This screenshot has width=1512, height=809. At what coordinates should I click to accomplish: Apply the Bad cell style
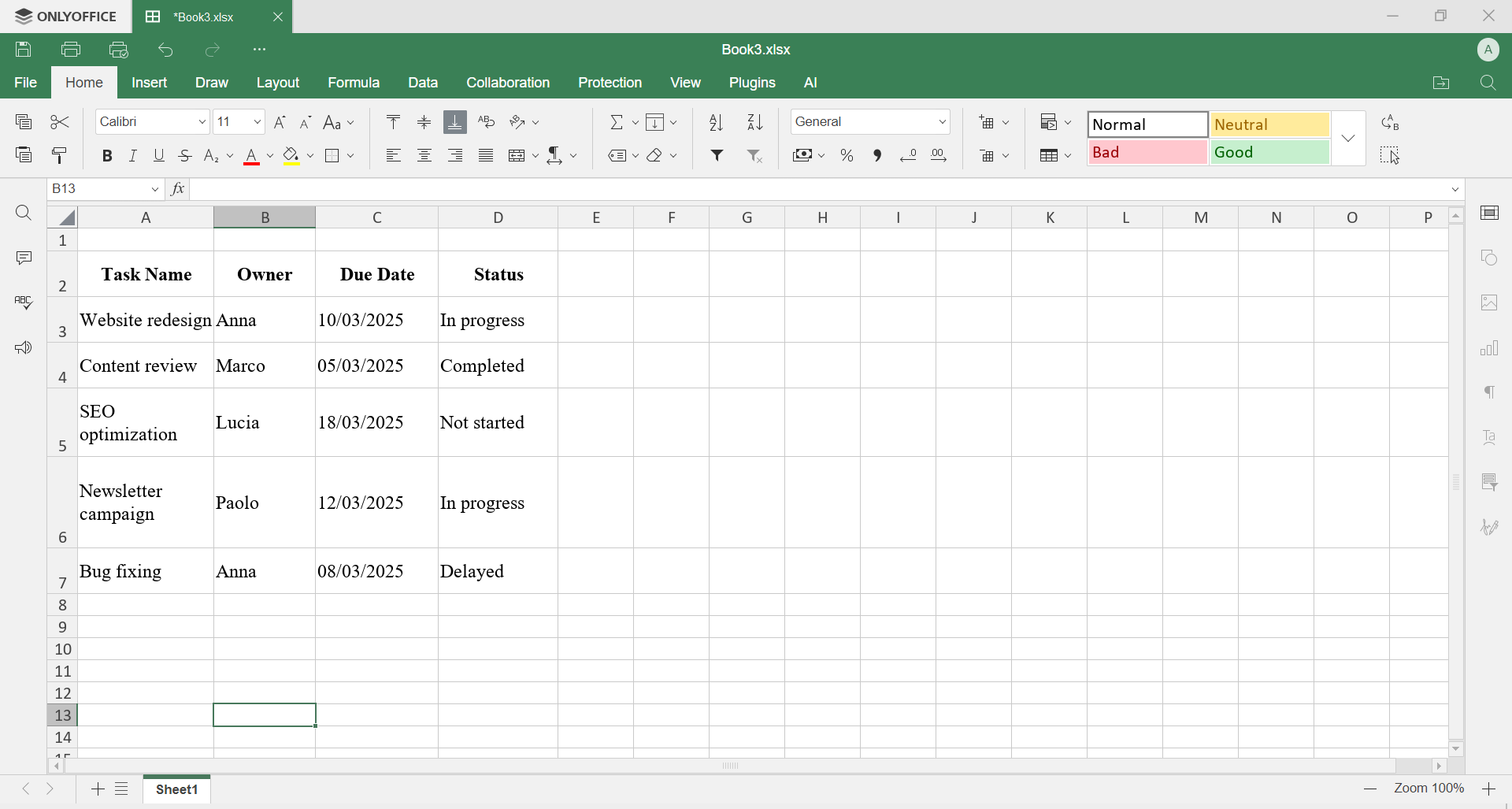click(1147, 152)
